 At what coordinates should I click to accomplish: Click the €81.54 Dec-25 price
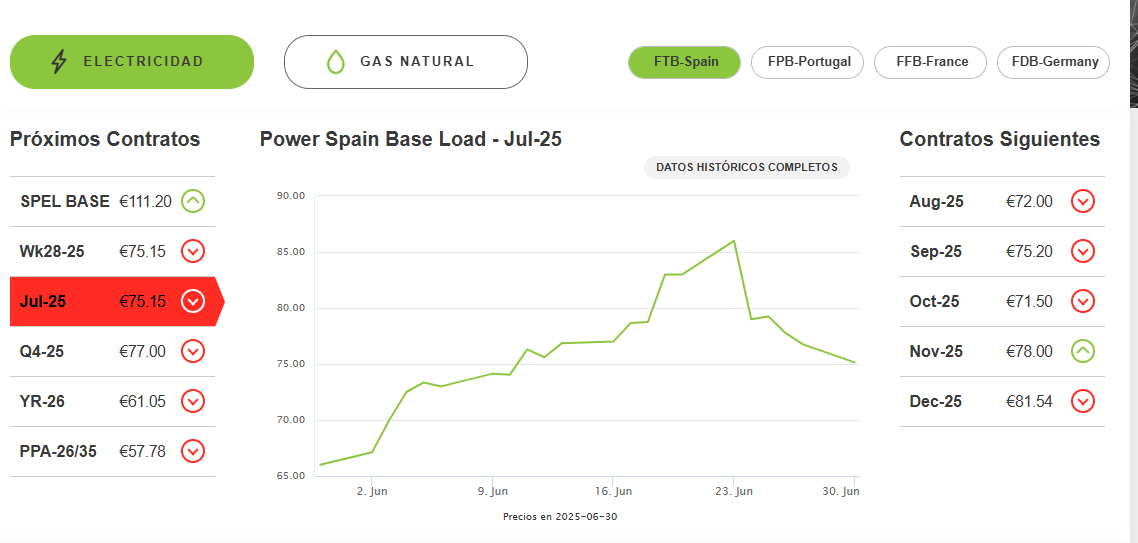(x=1029, y=401)
